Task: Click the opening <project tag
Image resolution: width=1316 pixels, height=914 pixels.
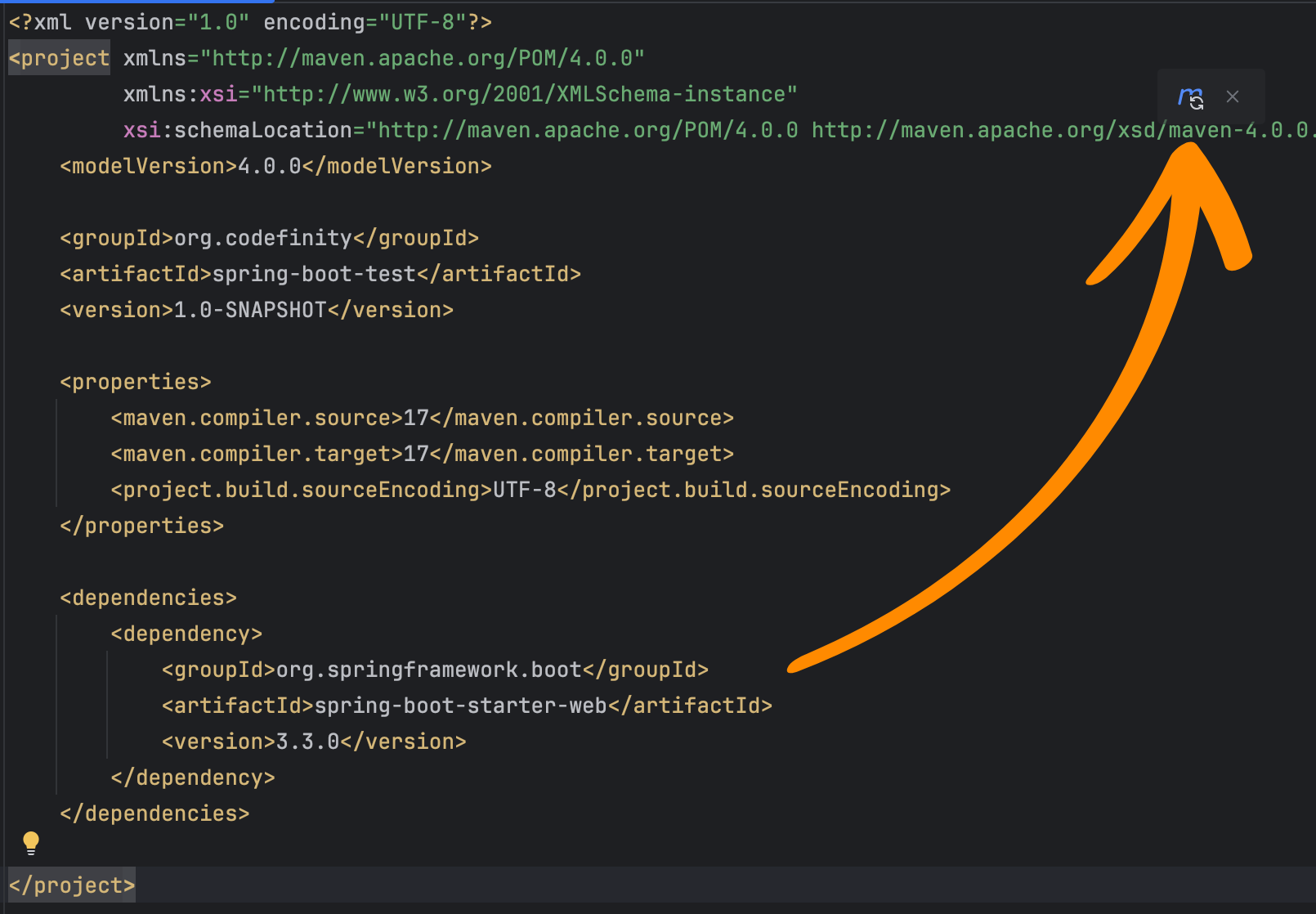Action: click(x=59, y=58)
